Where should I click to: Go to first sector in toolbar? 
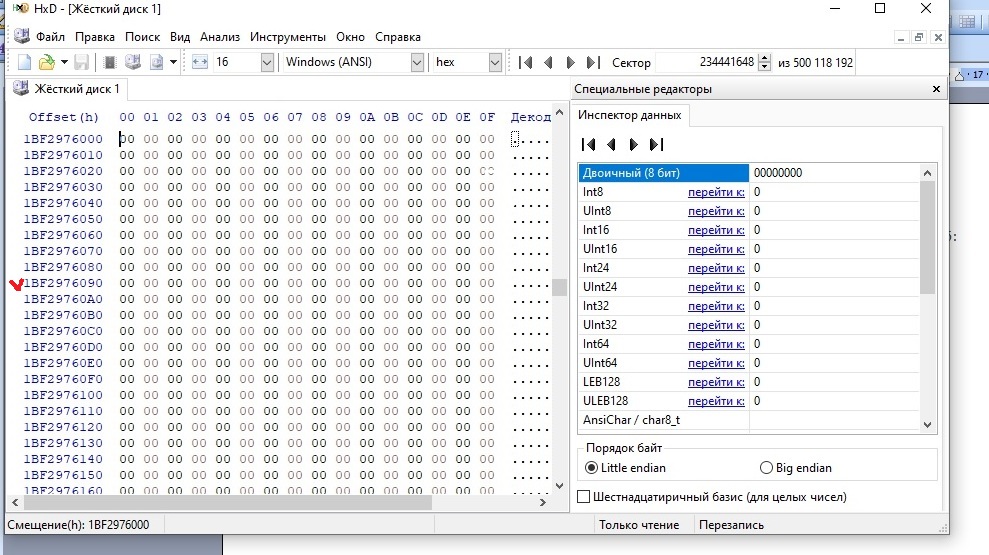[x=525, y=62]
